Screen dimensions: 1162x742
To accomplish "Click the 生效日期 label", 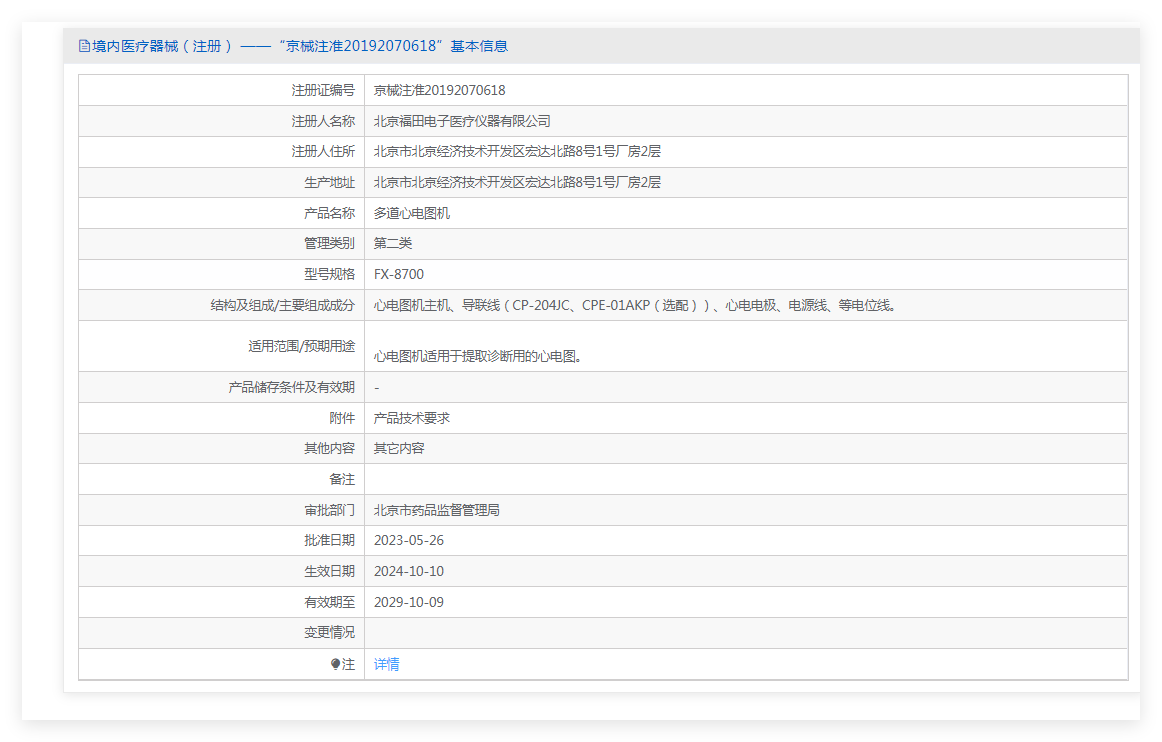I will (x=330, y=572).
